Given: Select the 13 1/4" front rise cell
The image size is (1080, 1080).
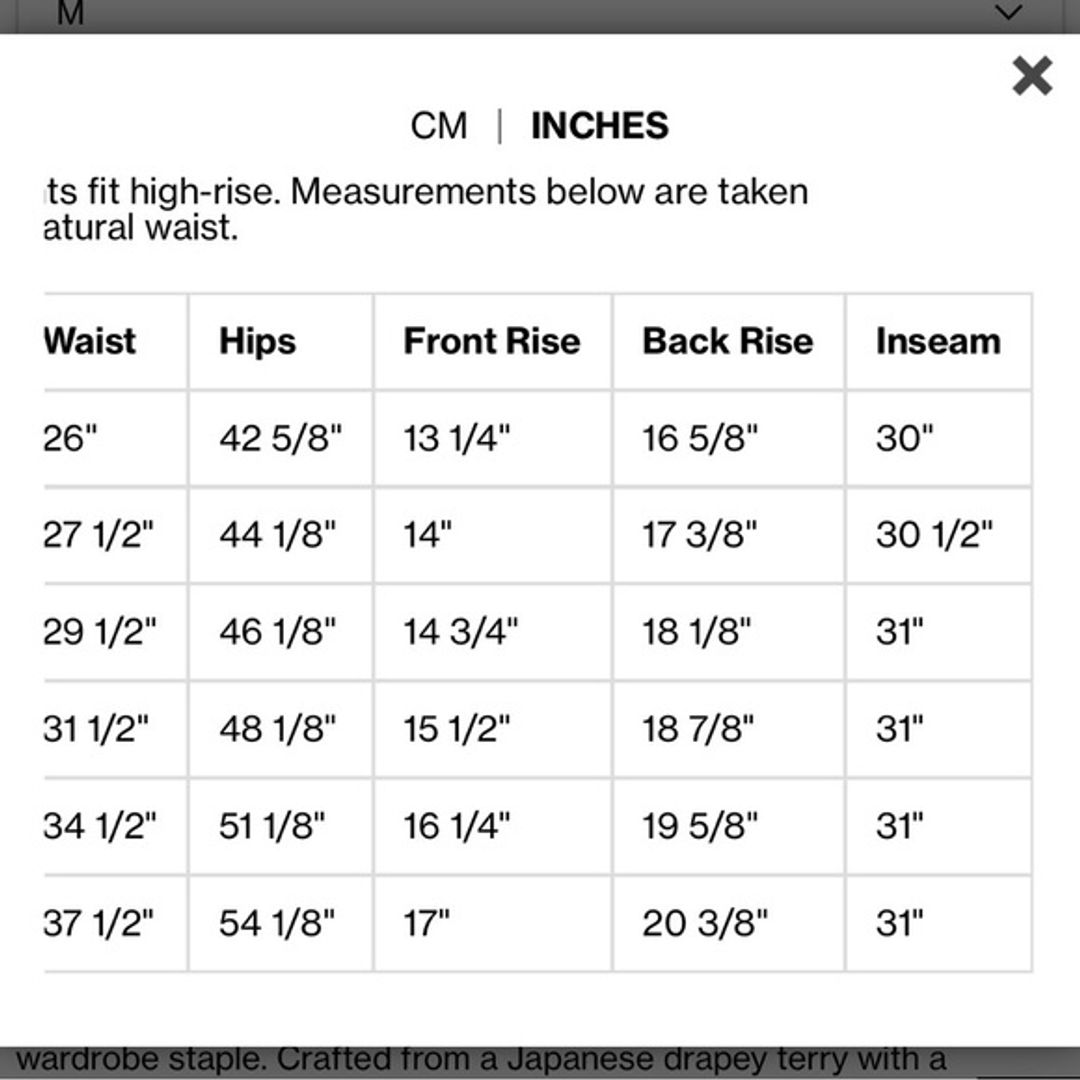Looking at the screenshot, I should (x=457, y=438).
